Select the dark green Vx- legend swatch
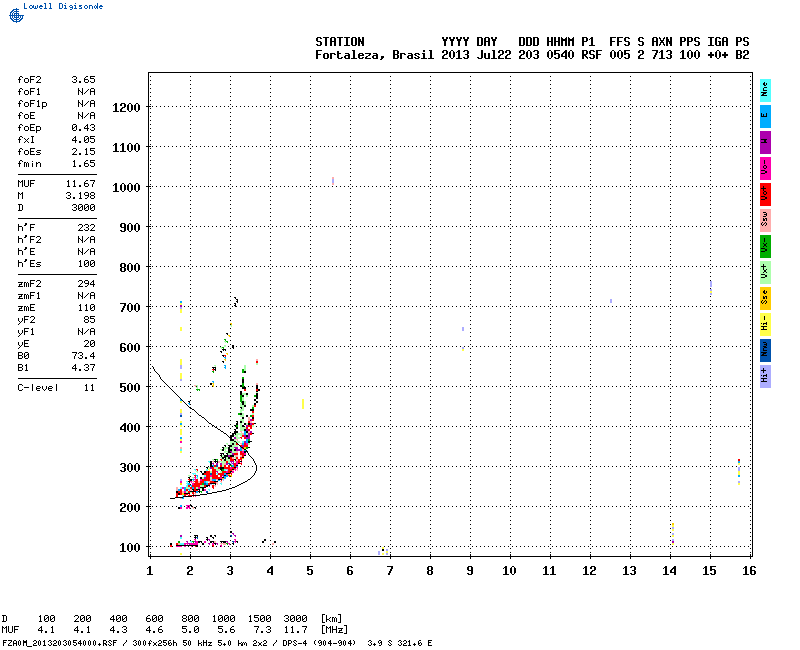Image resolution: width=800 pixels, height=650 pixels. tap(765, 246)
